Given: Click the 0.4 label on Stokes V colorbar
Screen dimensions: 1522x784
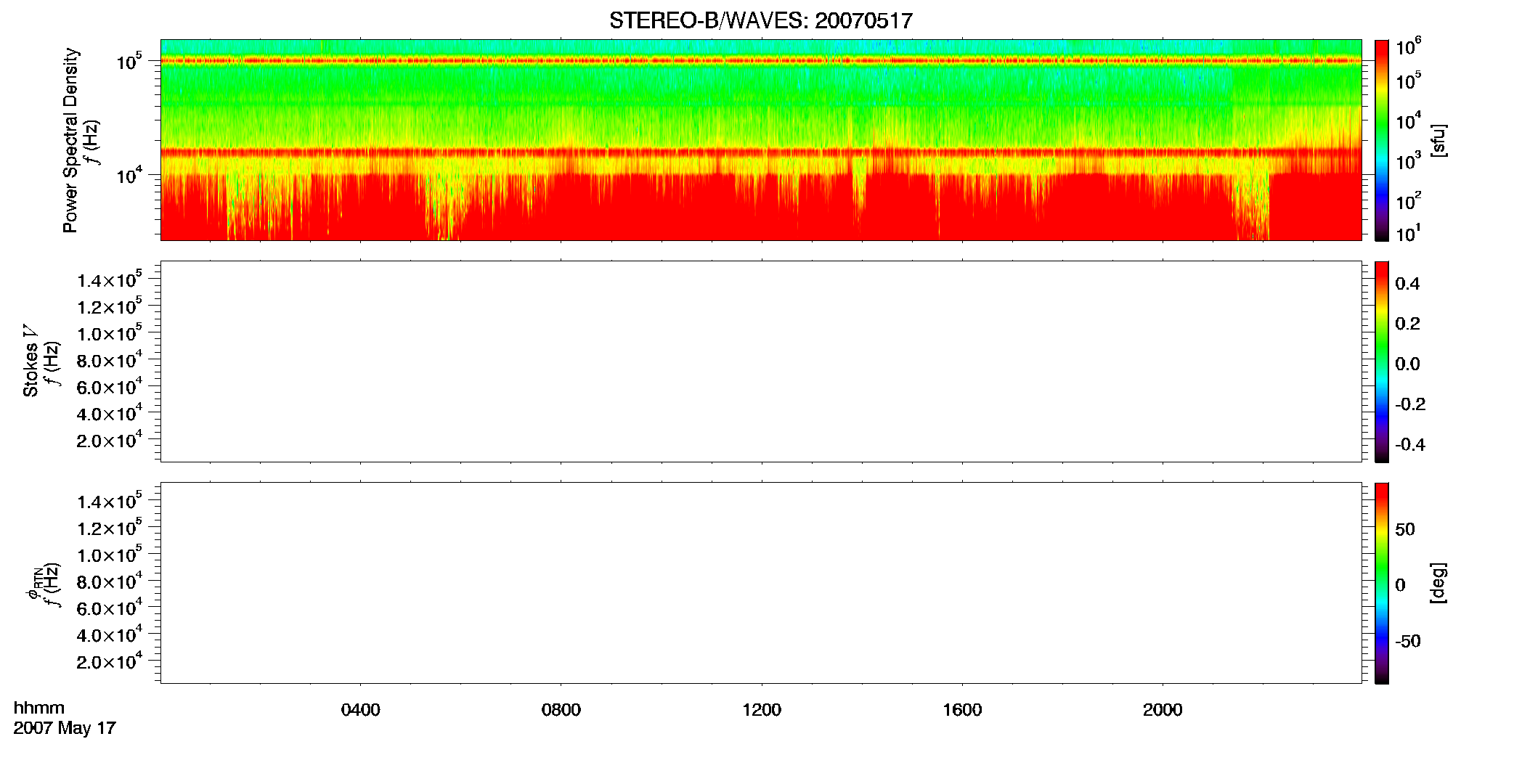Looking at the screenshot, I should (x=1407, y=284).
